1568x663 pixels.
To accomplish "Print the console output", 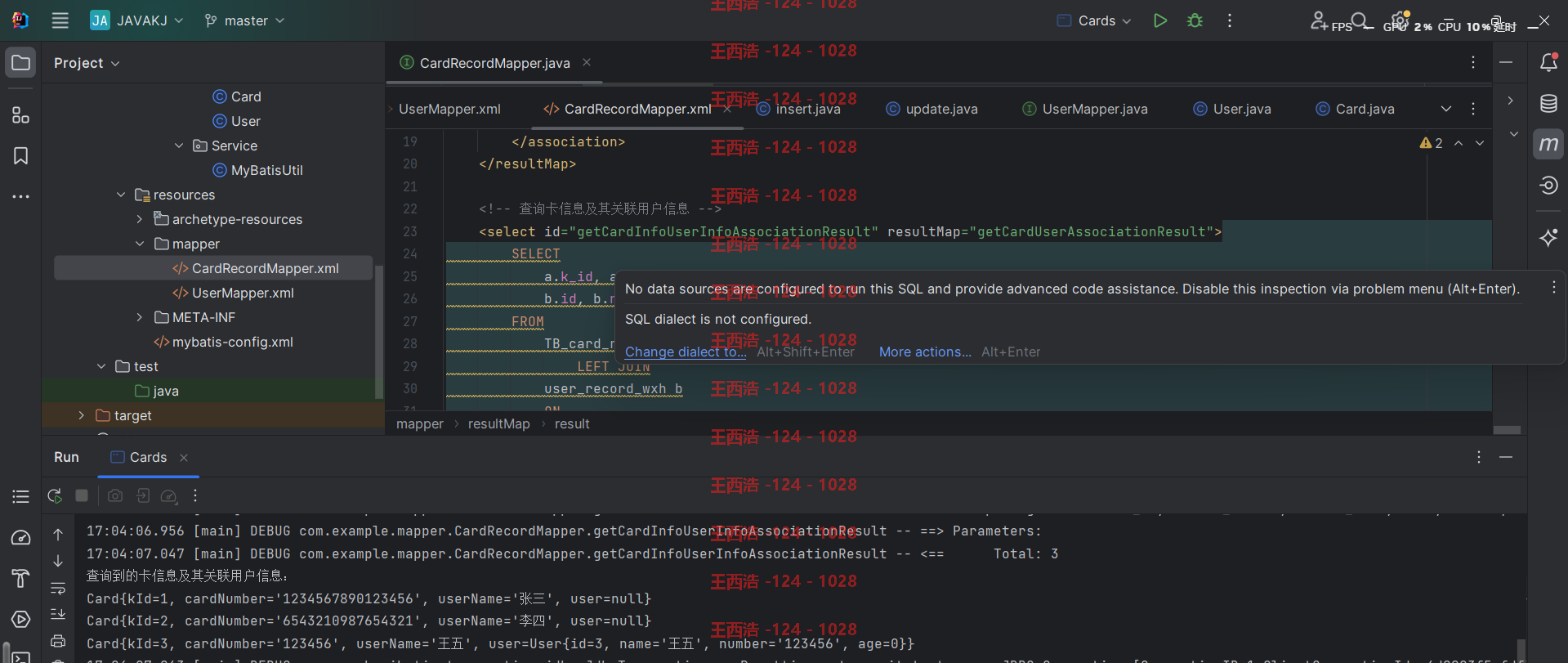I will [x=58, y=641].
